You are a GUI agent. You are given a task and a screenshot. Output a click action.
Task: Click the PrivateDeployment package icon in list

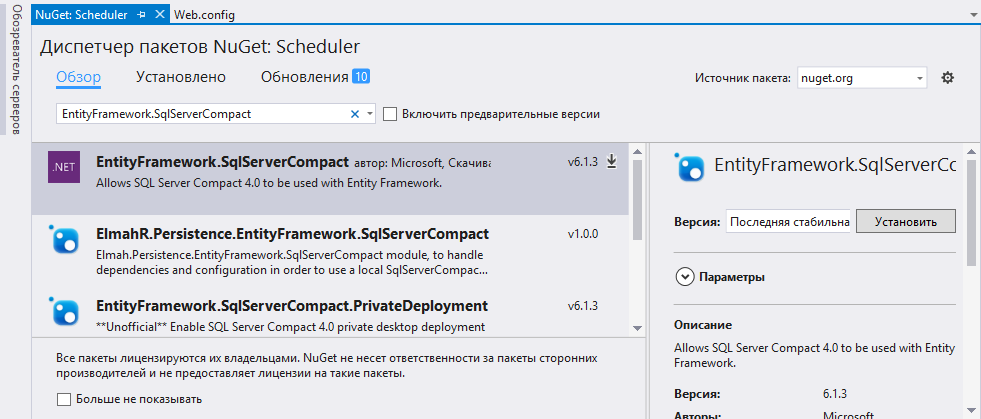click(x=64, y=313)
